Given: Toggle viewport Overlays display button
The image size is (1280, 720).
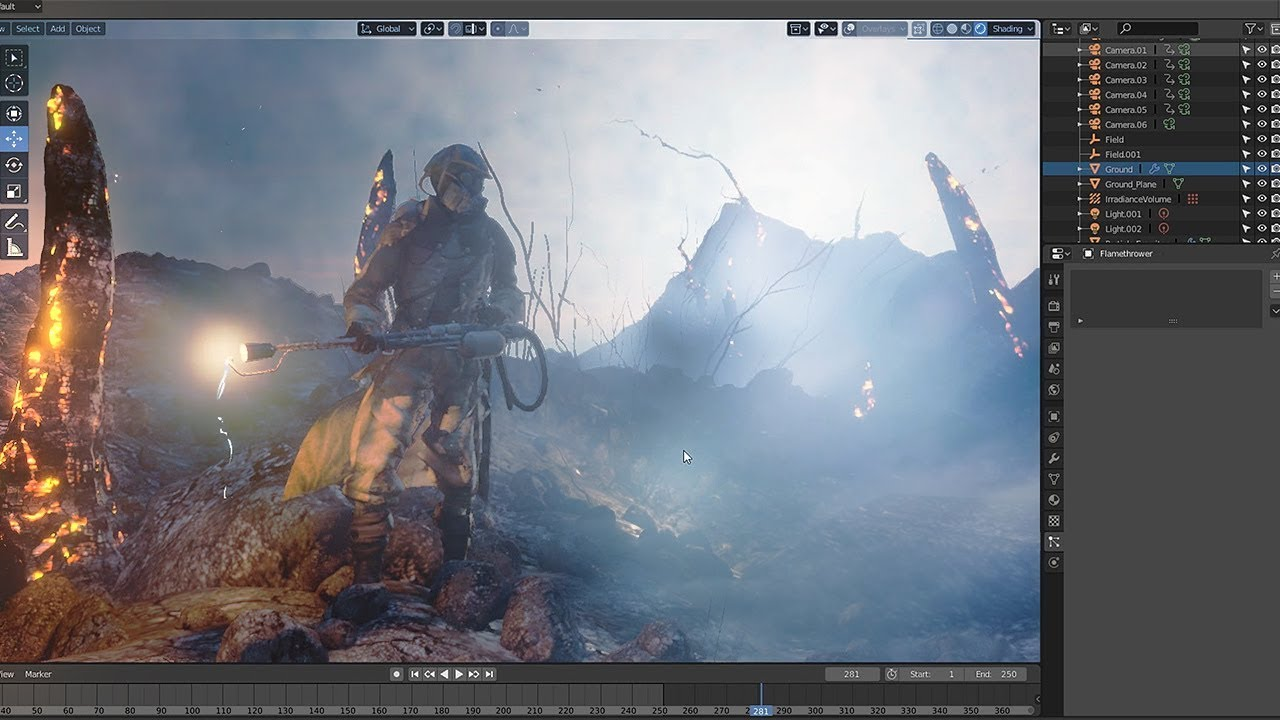Looking at the screenshot, I should [849, 29].
